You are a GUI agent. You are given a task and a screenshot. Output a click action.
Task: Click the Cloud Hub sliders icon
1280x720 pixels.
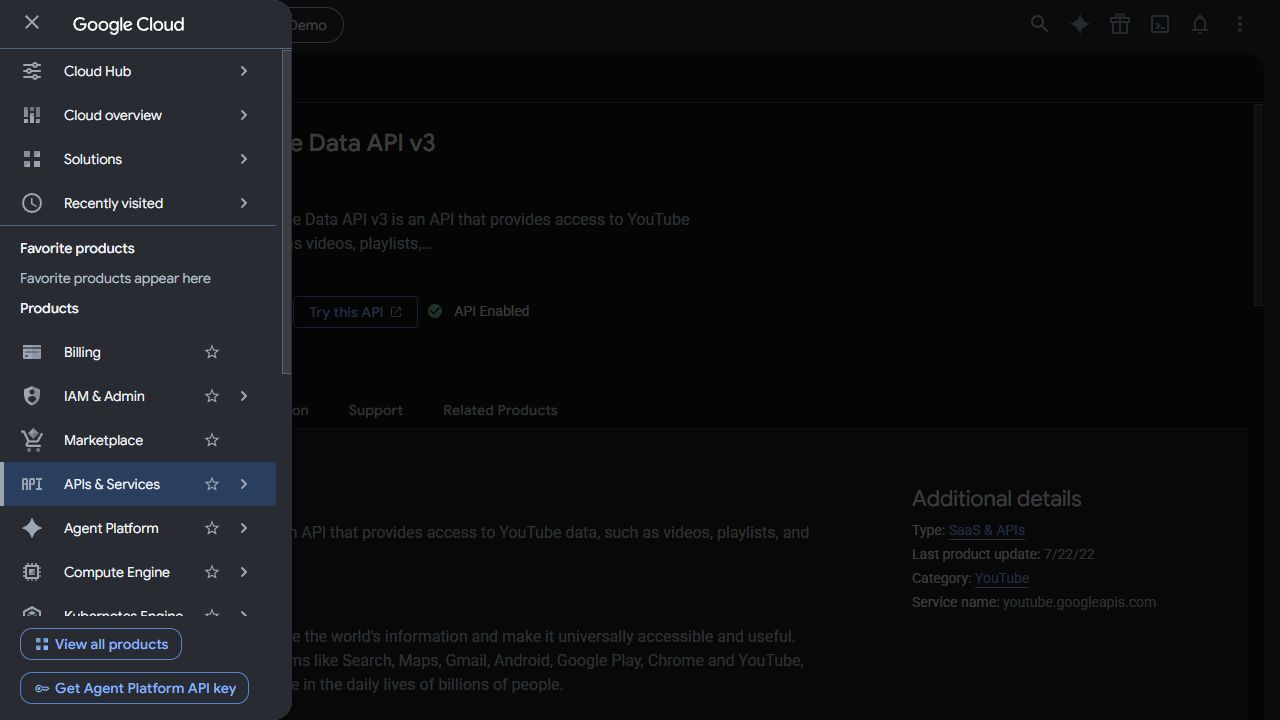pyautogui.click(x=32, y=71)
